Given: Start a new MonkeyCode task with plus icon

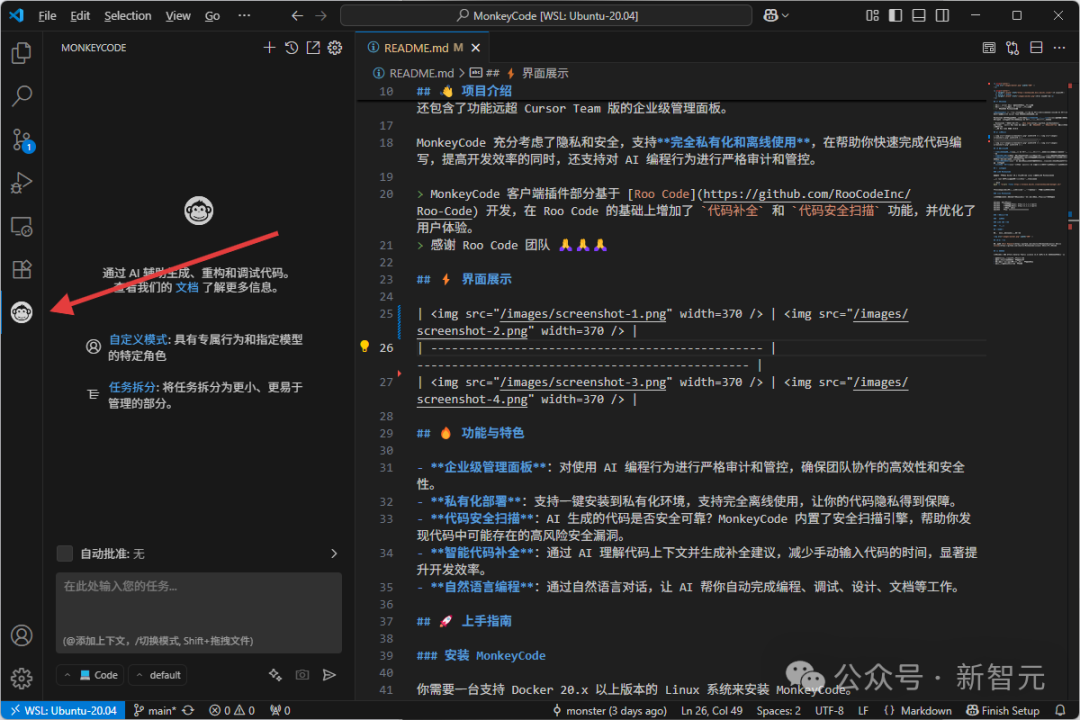Looking at the screenshot, I should [269, 47].
